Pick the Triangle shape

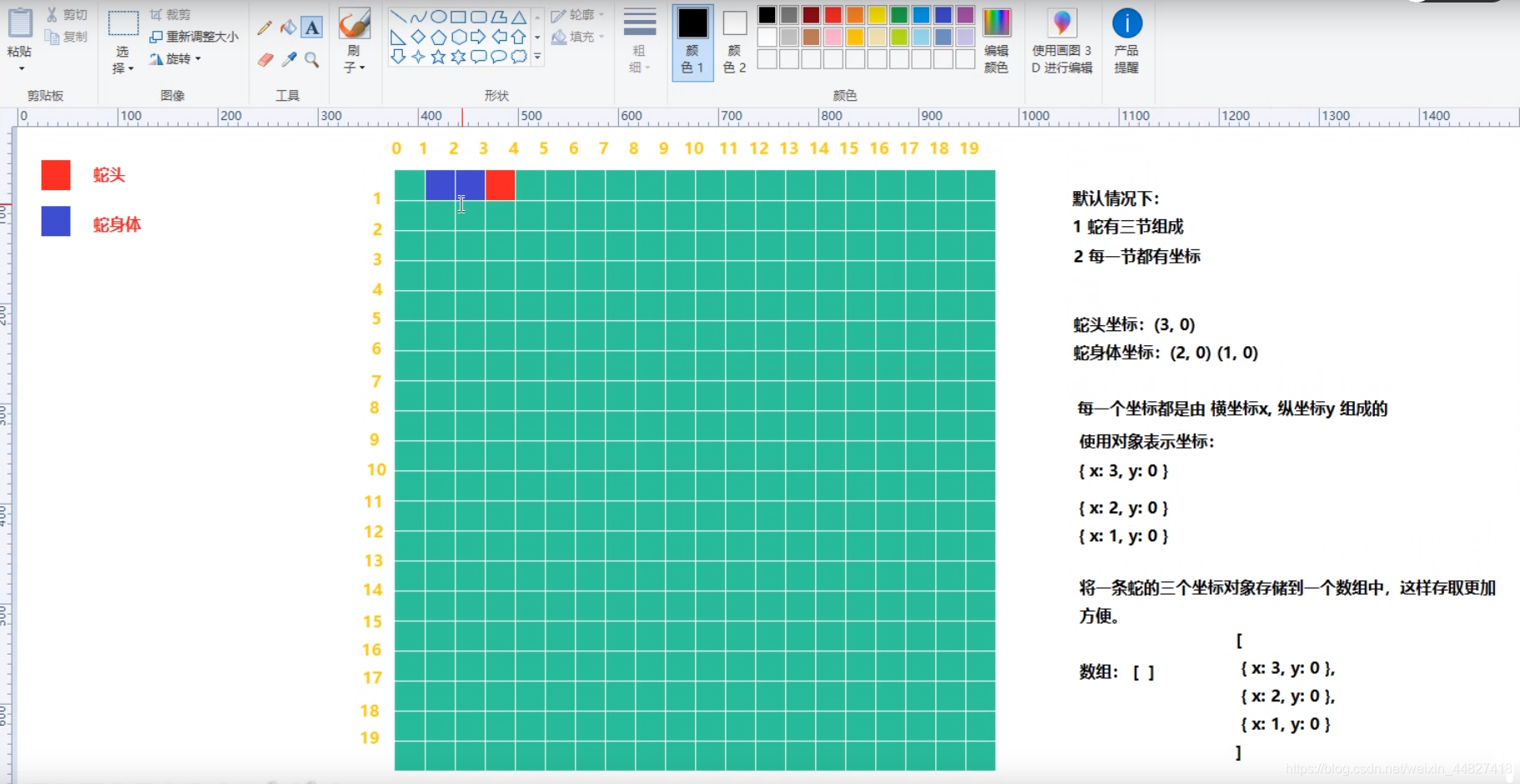pos(518,17)
